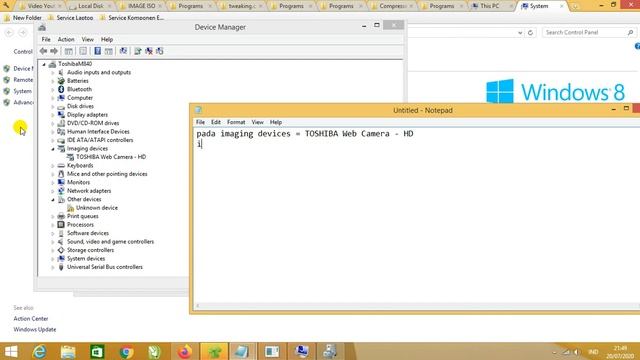Image resolution: width=640 pixels, height=360 pixels.
Task: Click the Windows Start button
Action: click(x=11, y=351)
